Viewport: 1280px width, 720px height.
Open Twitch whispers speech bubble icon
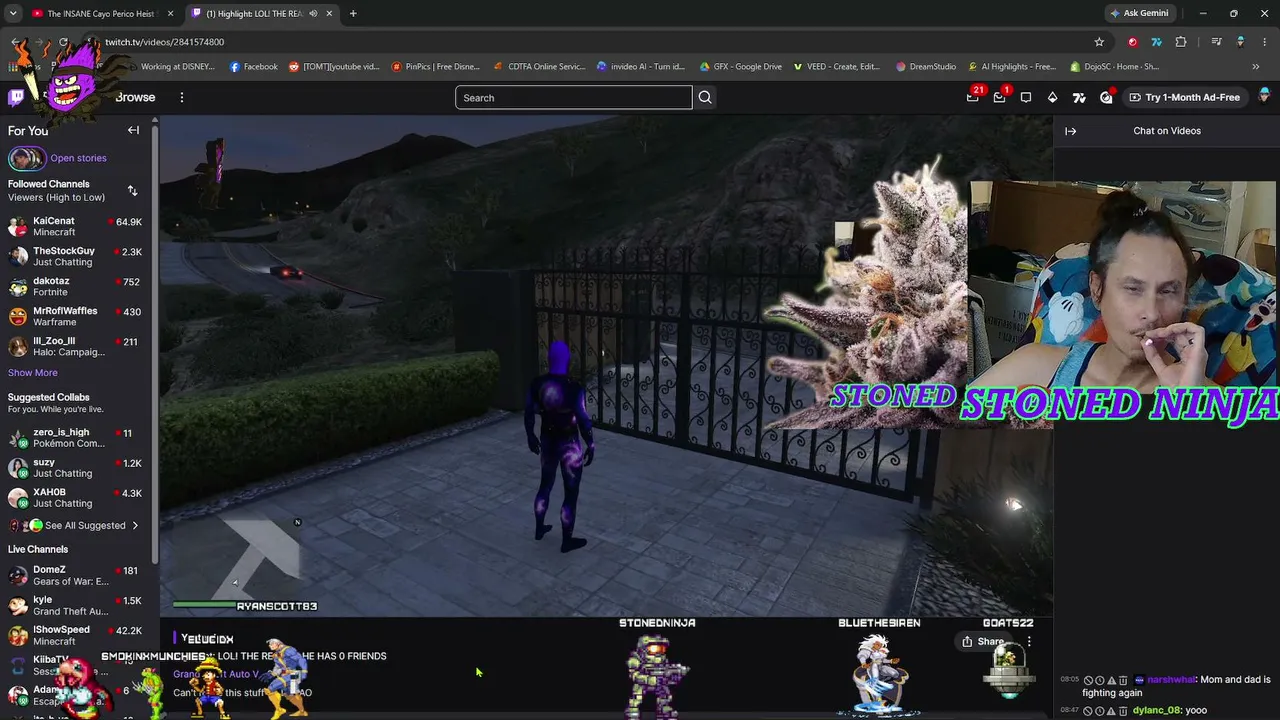pyautogui.click(x=1026, y=97)
